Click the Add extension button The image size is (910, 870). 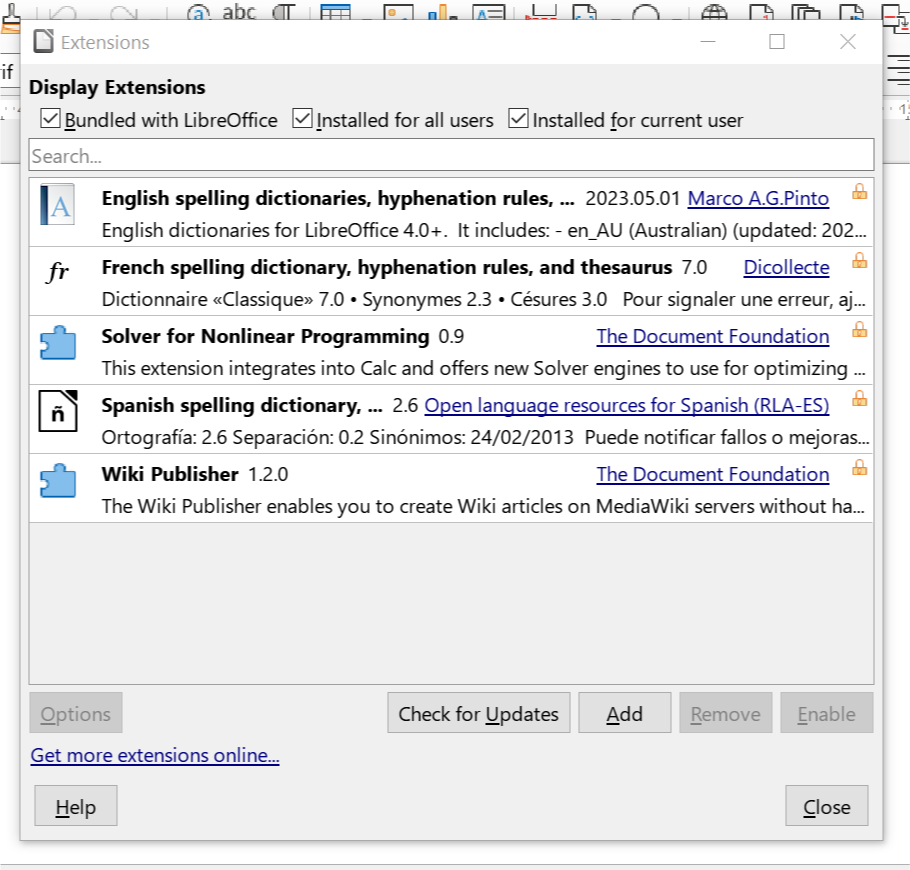(x=624, y=713)
